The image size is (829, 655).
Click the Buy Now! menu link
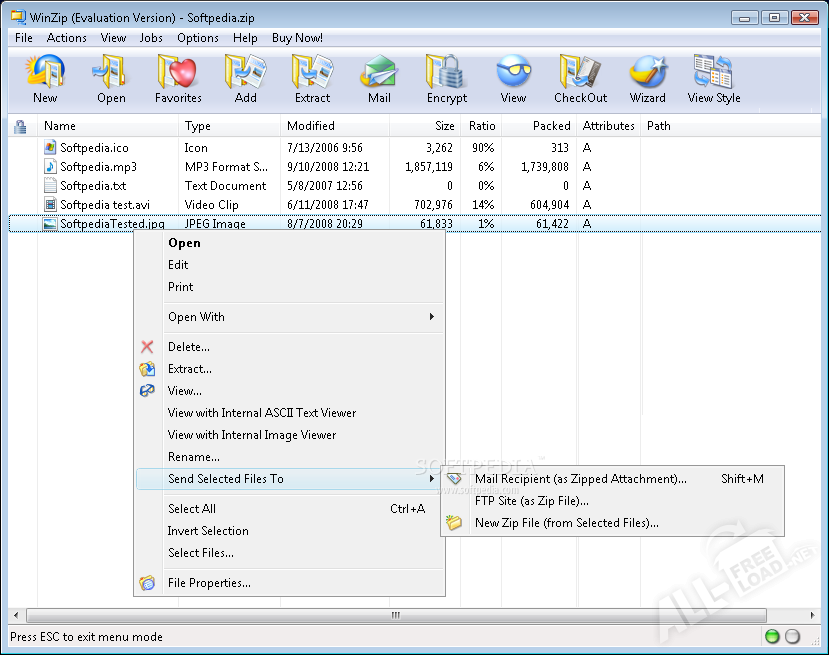[x=297, y=38]
